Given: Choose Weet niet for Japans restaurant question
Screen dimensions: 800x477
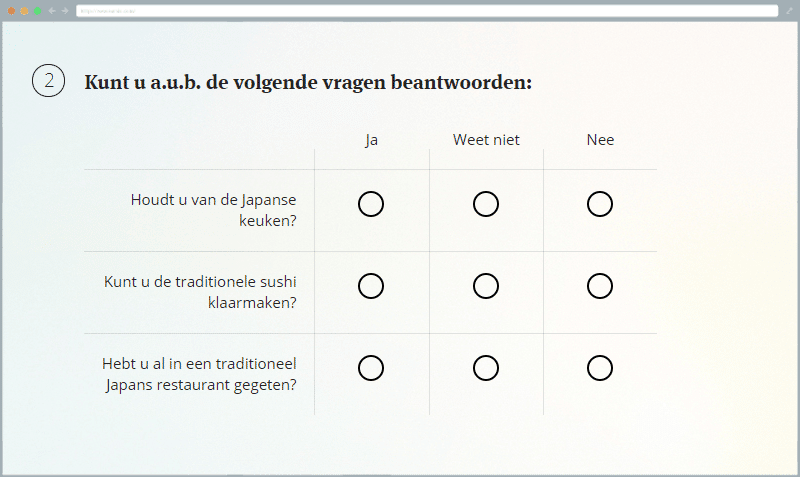Looking at the screenshot, I should click(x=486, y=368).
